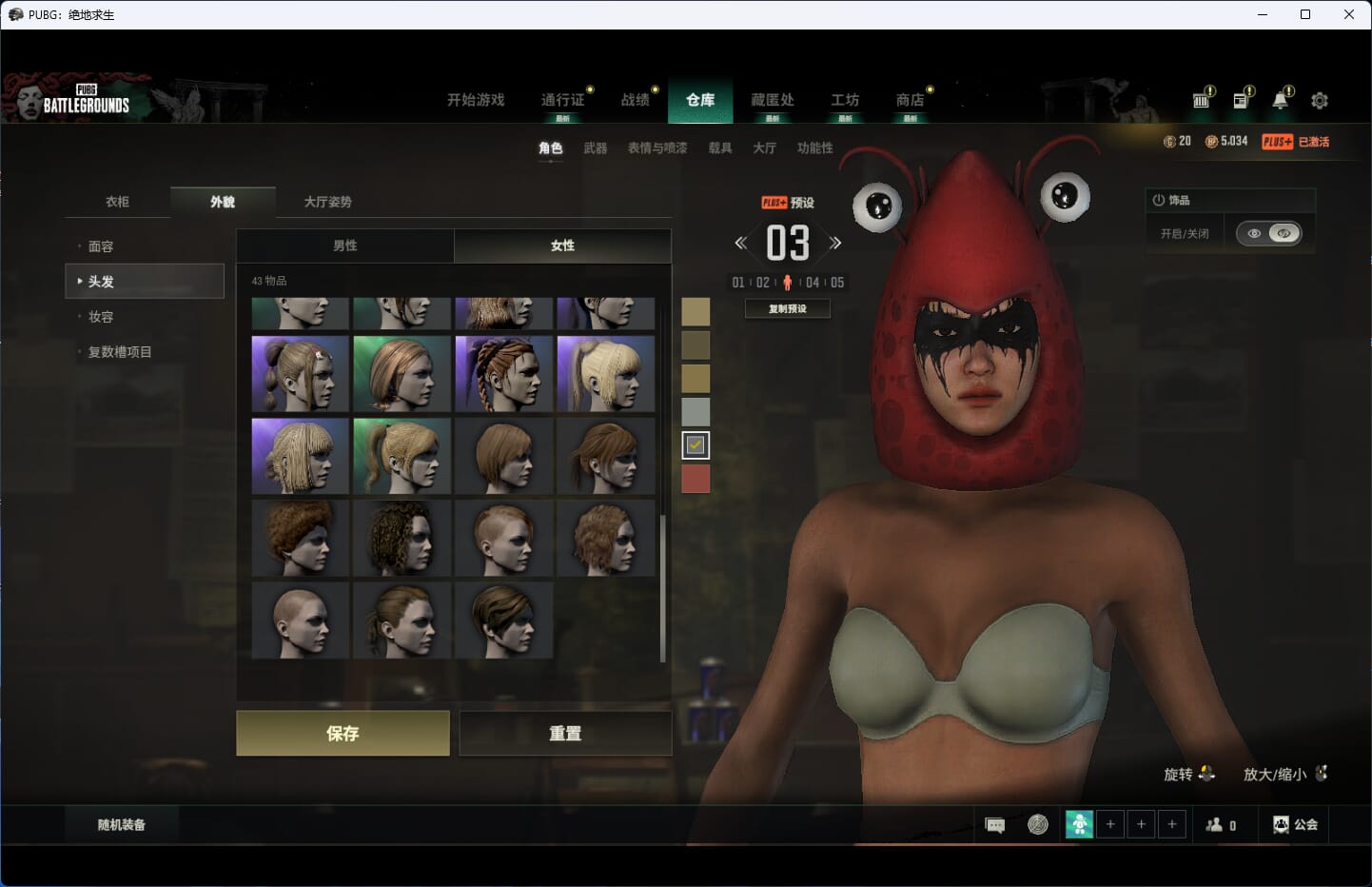This screenshot has width=1372, height=887.
Task: Open the friends list icon showing 0
Action: [1220, 825]
